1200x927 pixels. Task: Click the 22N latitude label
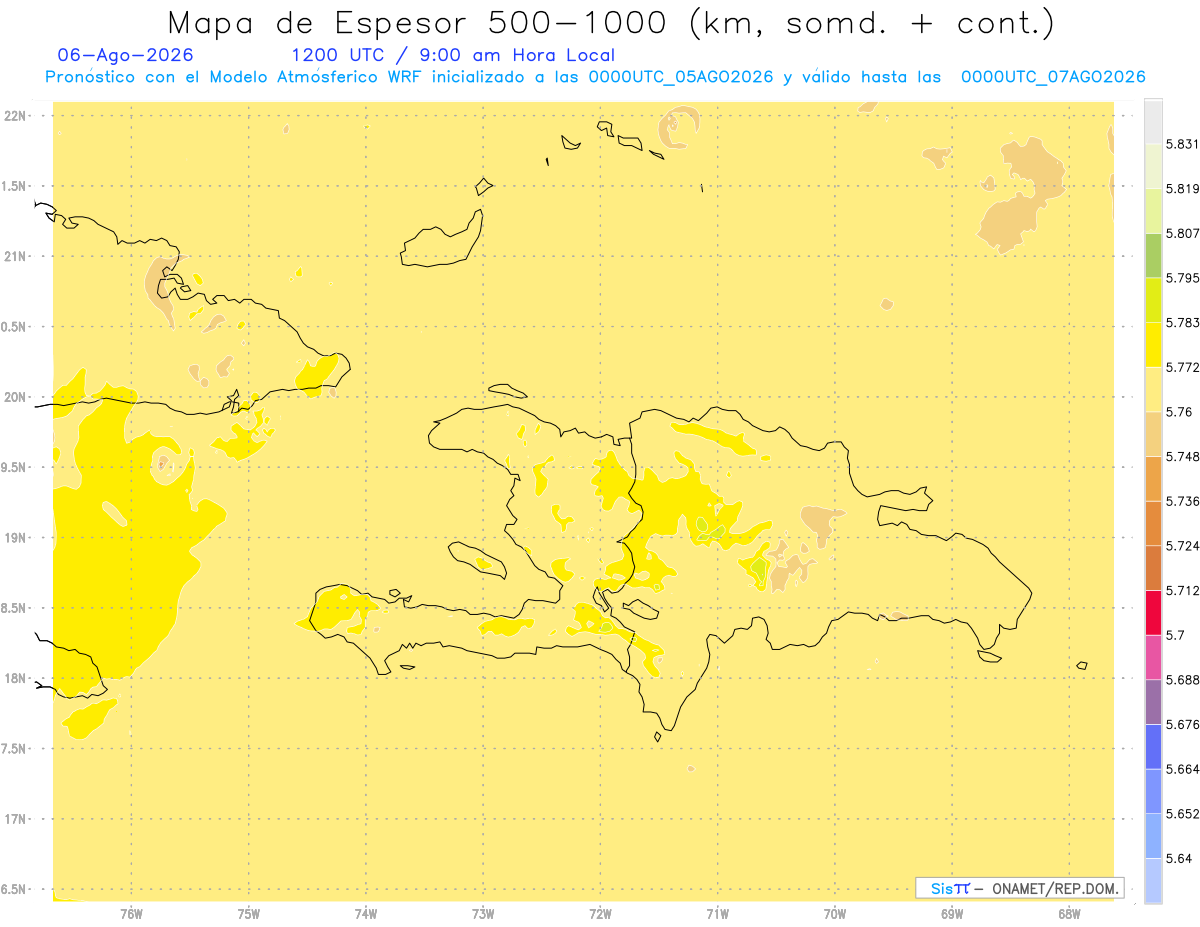click(17, 116)
